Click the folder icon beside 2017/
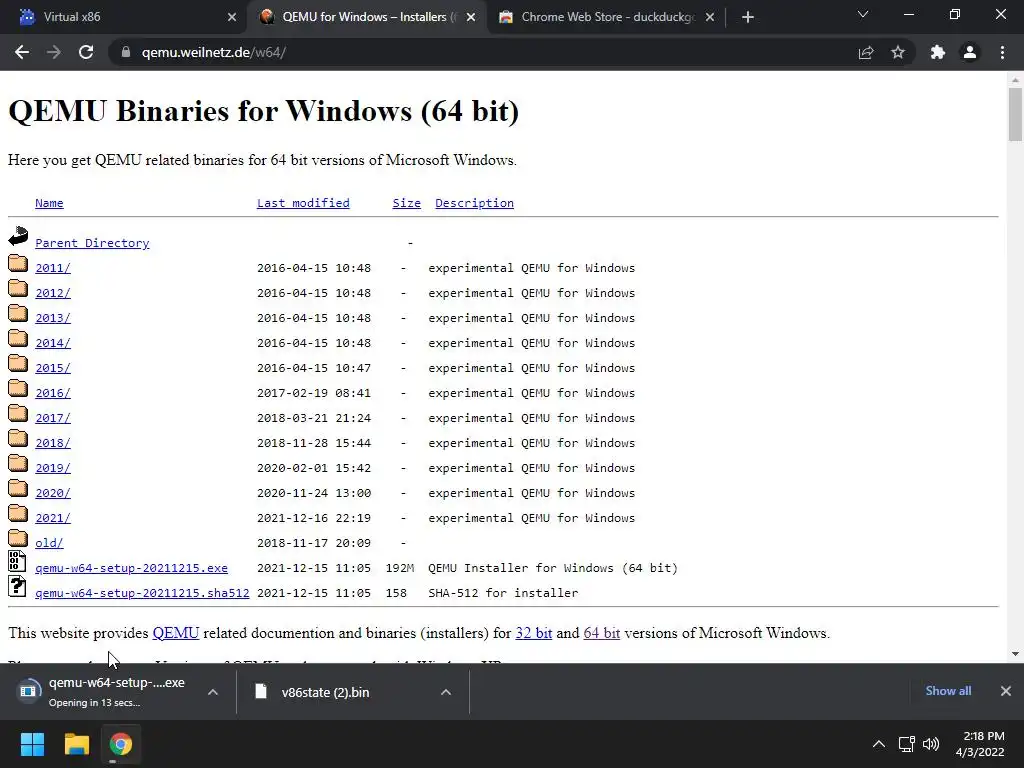 pyautogui.click(x=18, y=413)
